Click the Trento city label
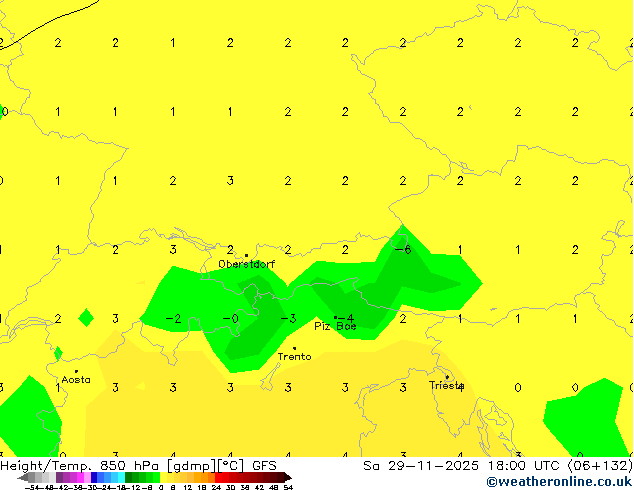The width and height of the screenshot is (634, 490). pyautogui.click(x=294, y=357)
